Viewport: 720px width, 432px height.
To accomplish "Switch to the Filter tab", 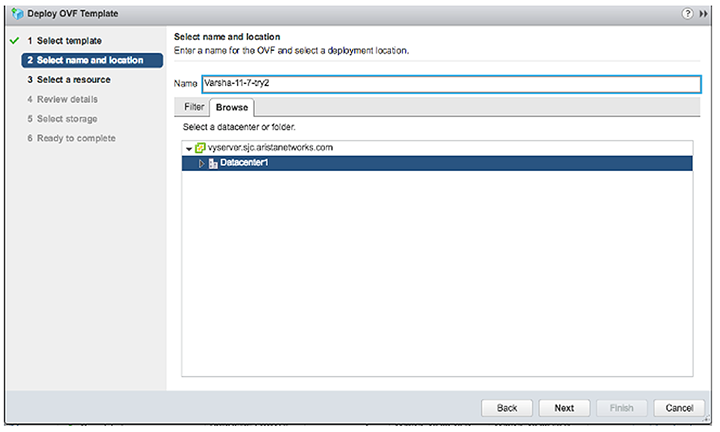I will click(194, 107).
